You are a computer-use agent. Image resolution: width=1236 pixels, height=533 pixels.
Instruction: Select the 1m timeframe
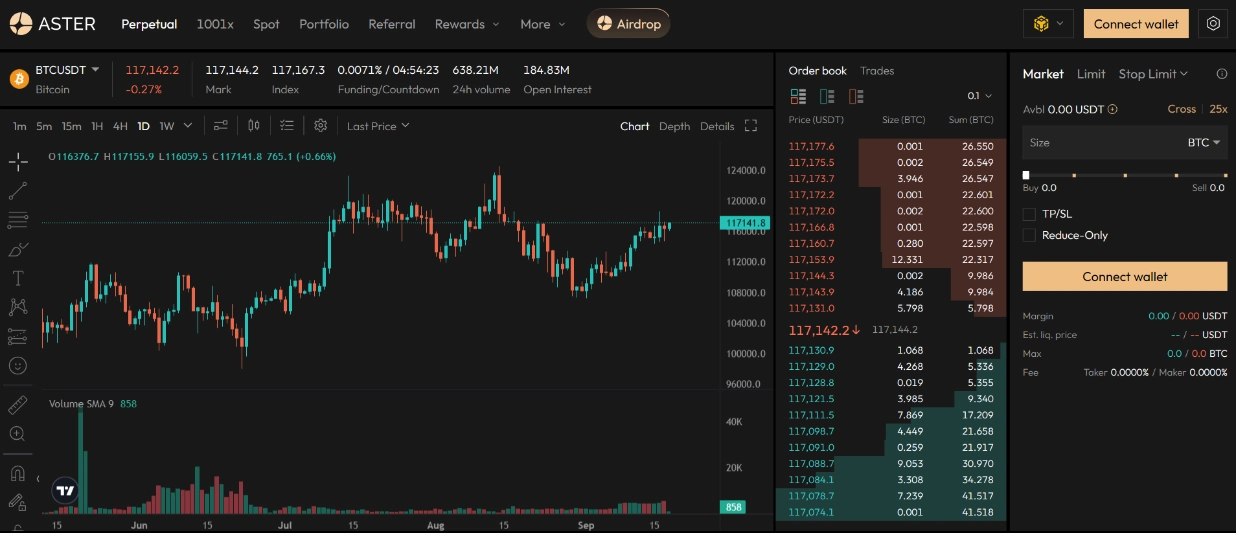tap(19, 126)
